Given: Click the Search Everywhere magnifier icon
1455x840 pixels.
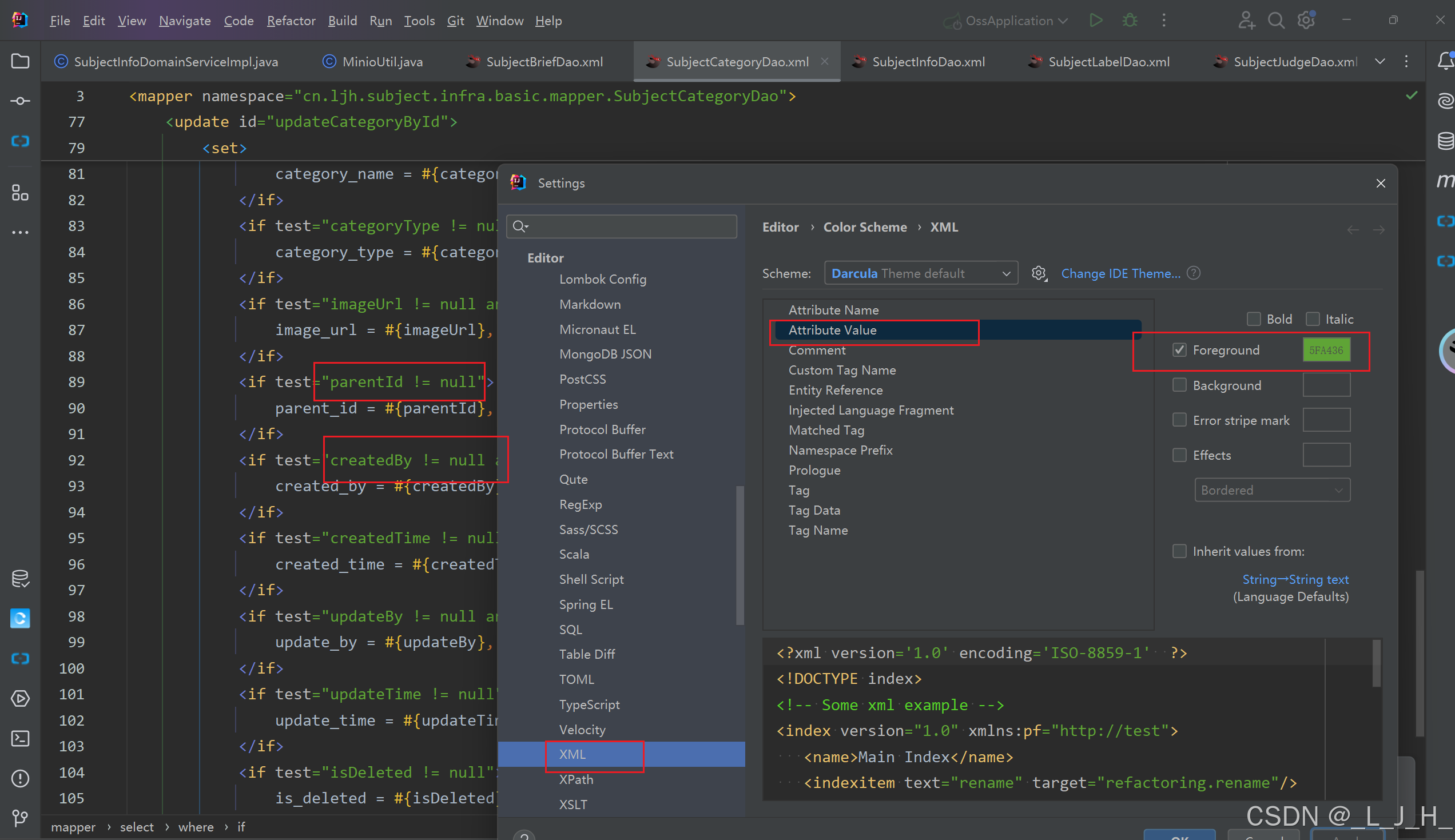Looking at the screenshot, I should (1276, 21).
